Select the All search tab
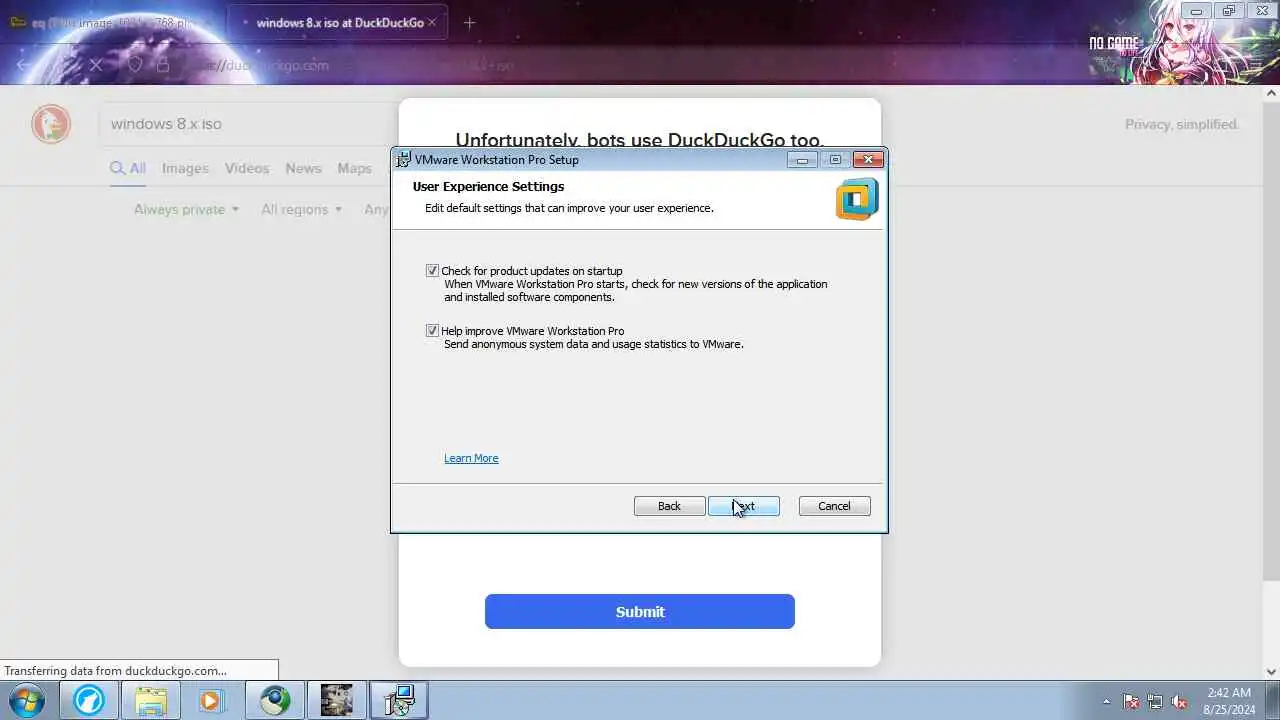The height and width of the screenshot is (720, 1280). (128, 168)
